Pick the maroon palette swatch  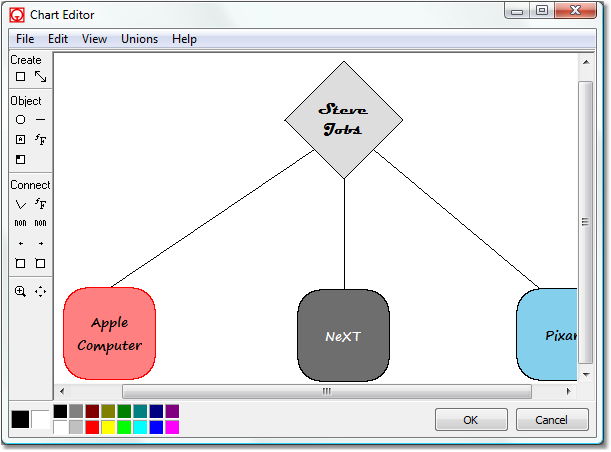[x=92, y=411]
